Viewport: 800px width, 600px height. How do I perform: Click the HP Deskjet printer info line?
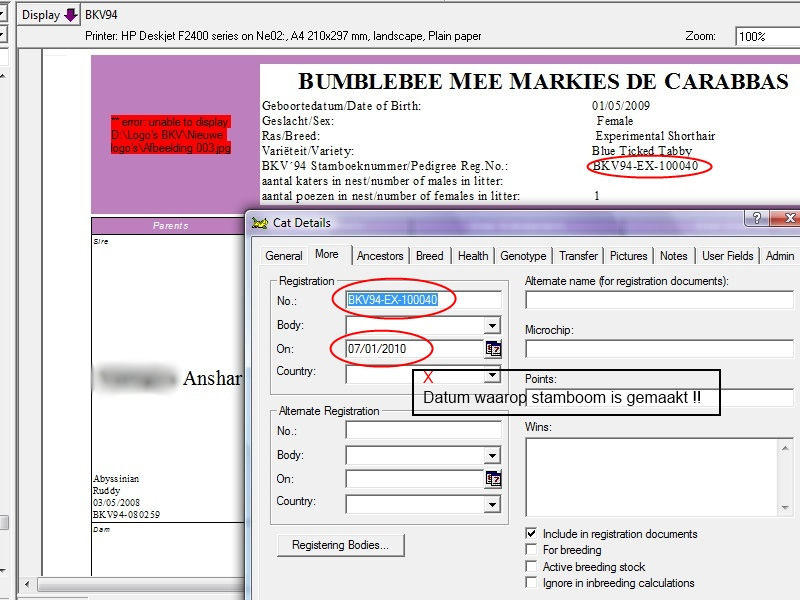coord(283,36)
